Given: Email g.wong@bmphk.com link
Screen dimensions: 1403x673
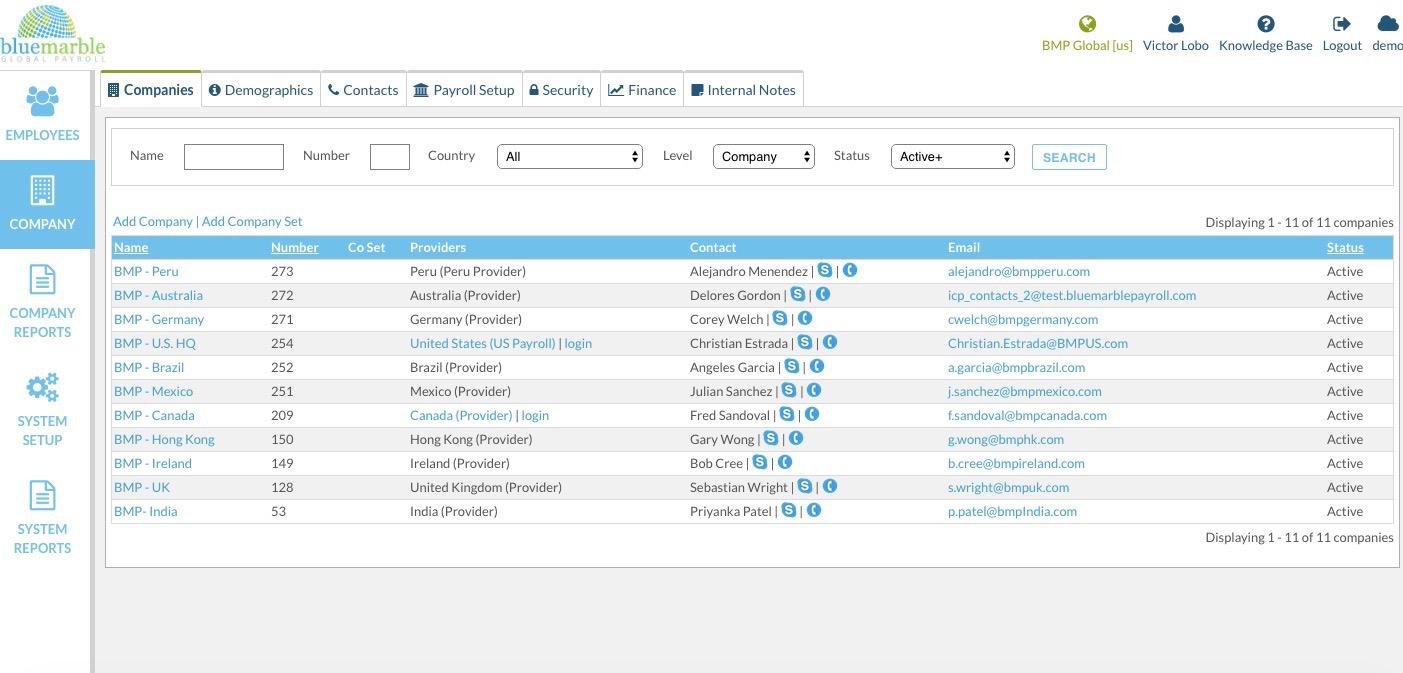Looking at the screenshot, I should coord(1006,439).
